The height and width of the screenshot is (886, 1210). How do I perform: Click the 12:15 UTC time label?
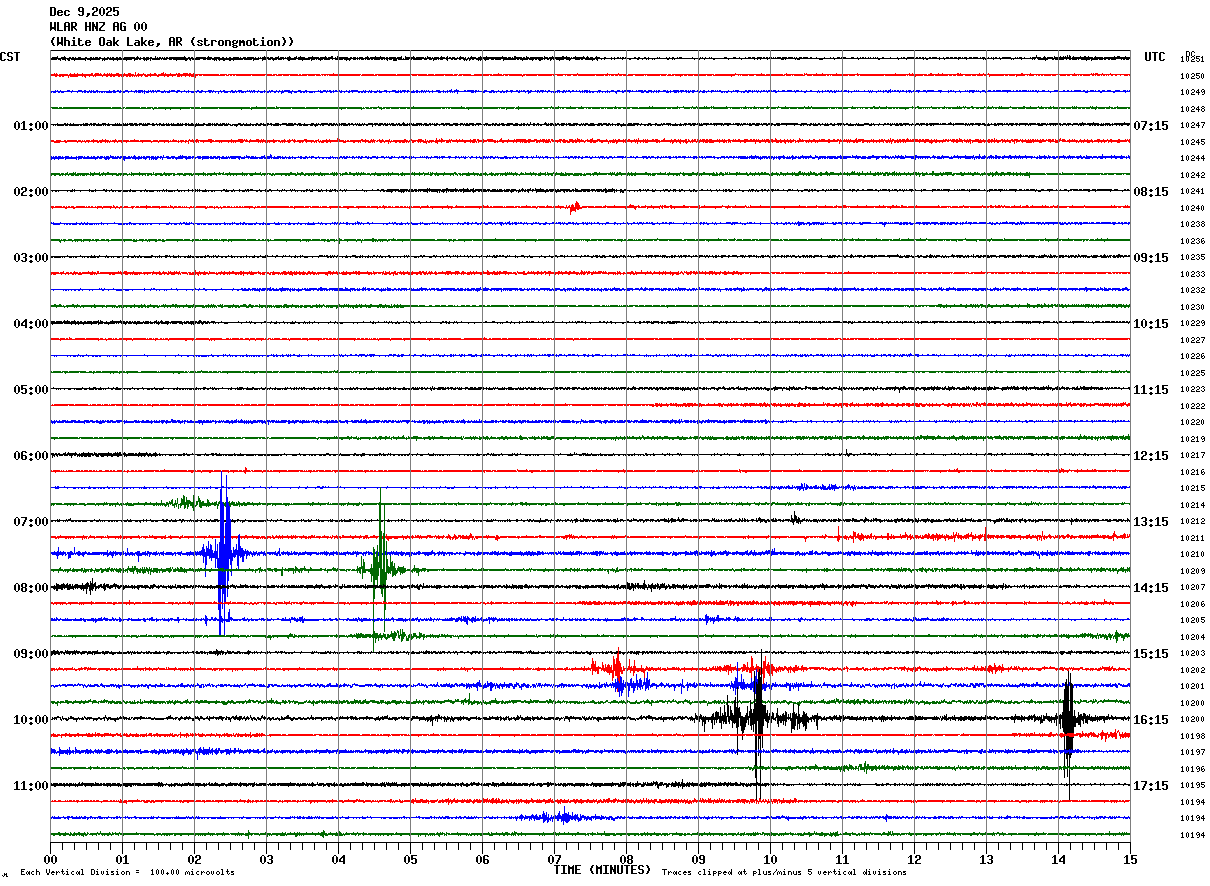1151,456
